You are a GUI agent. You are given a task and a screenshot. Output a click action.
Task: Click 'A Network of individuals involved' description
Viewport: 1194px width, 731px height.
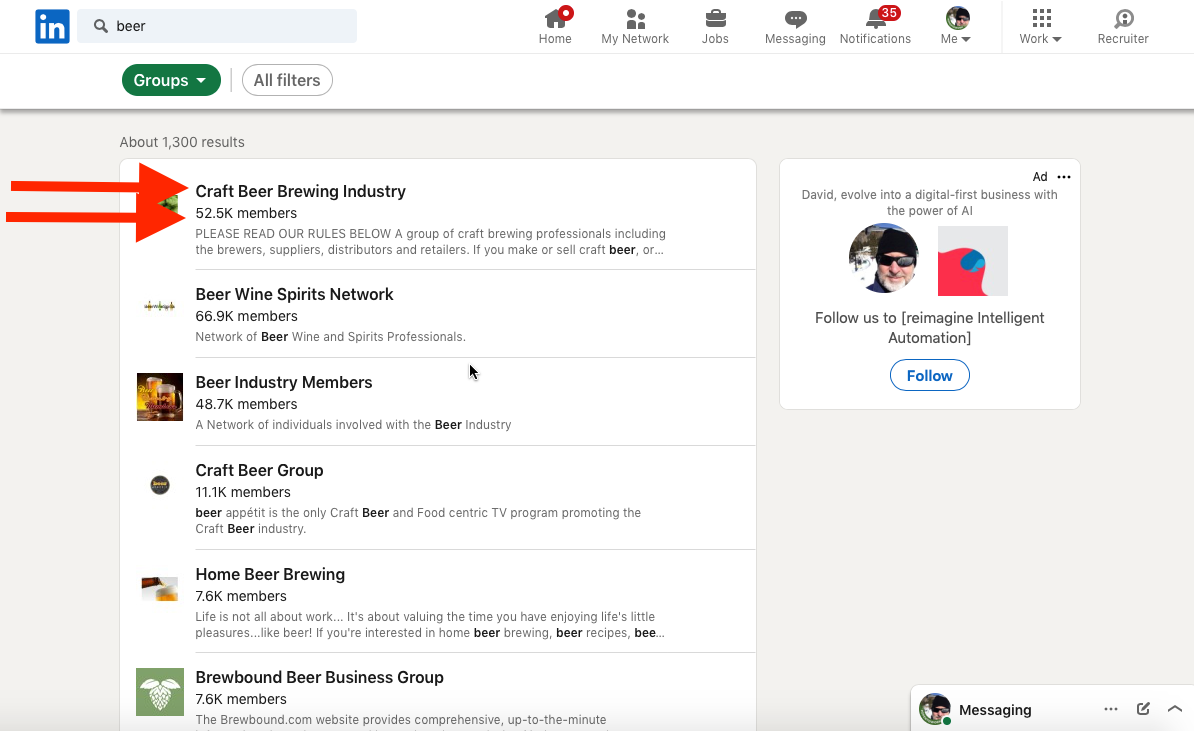pyautogui.click(x=353, y=425)
